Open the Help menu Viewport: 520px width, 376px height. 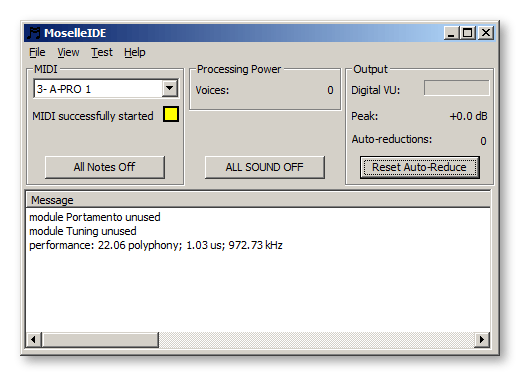pyautogui.click(x=135, y=52)
